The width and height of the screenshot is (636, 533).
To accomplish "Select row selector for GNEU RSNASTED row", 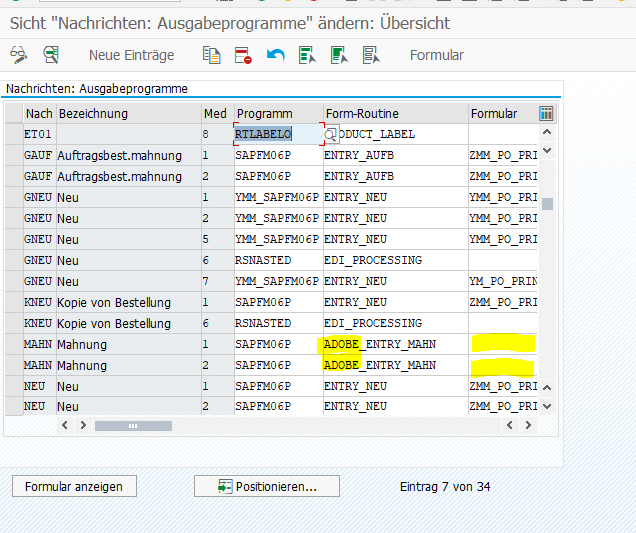I will [x=14, y=260].
